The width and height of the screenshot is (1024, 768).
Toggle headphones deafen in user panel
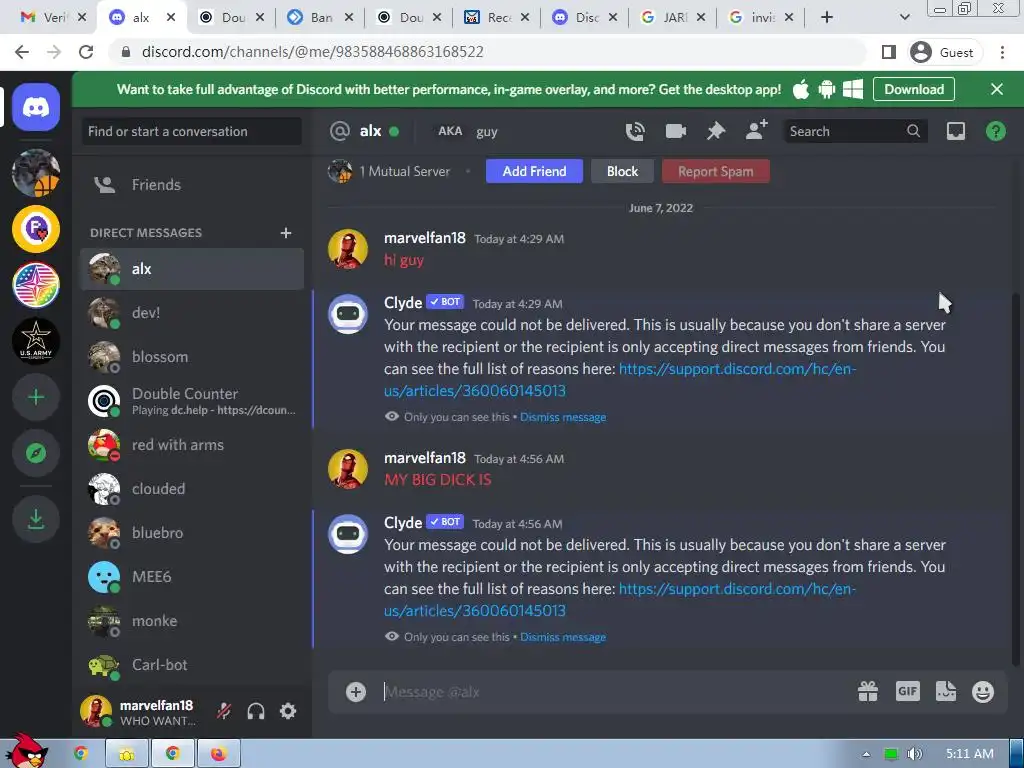pos(256,711)
